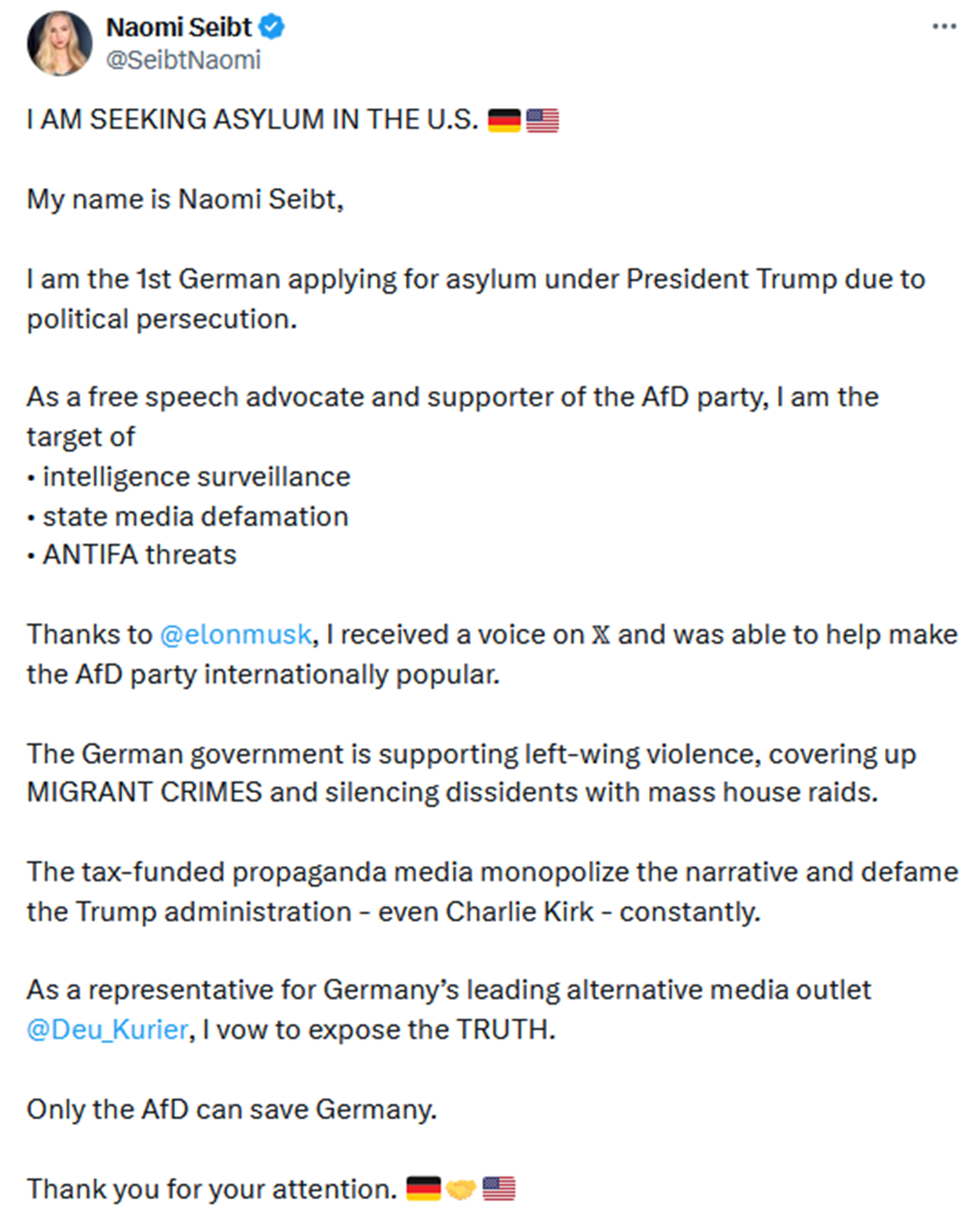This screenshot has height=1213, width=980.
Task: Click the Naomi Seibt display name
Action: coord(179,27)
